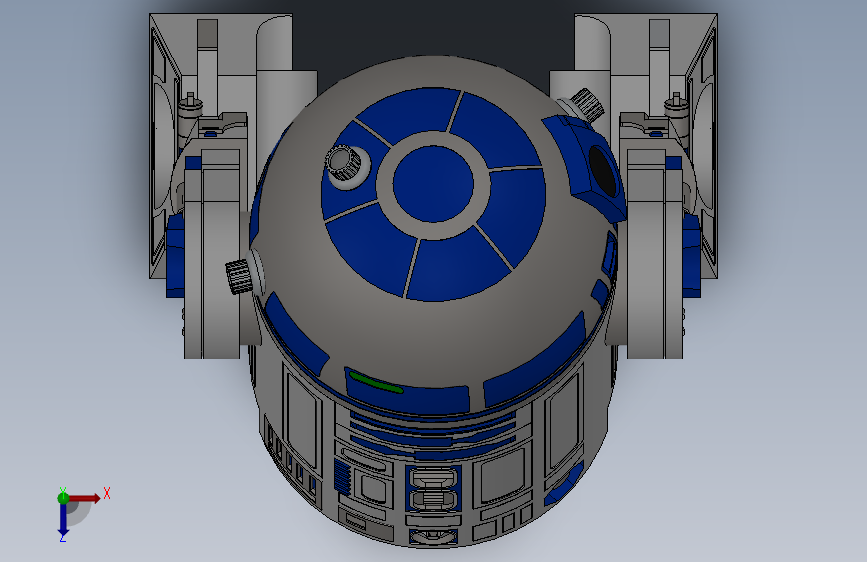Select the knurled knob above the blue eye housing

pyautogui.click(x=587, y=104)
